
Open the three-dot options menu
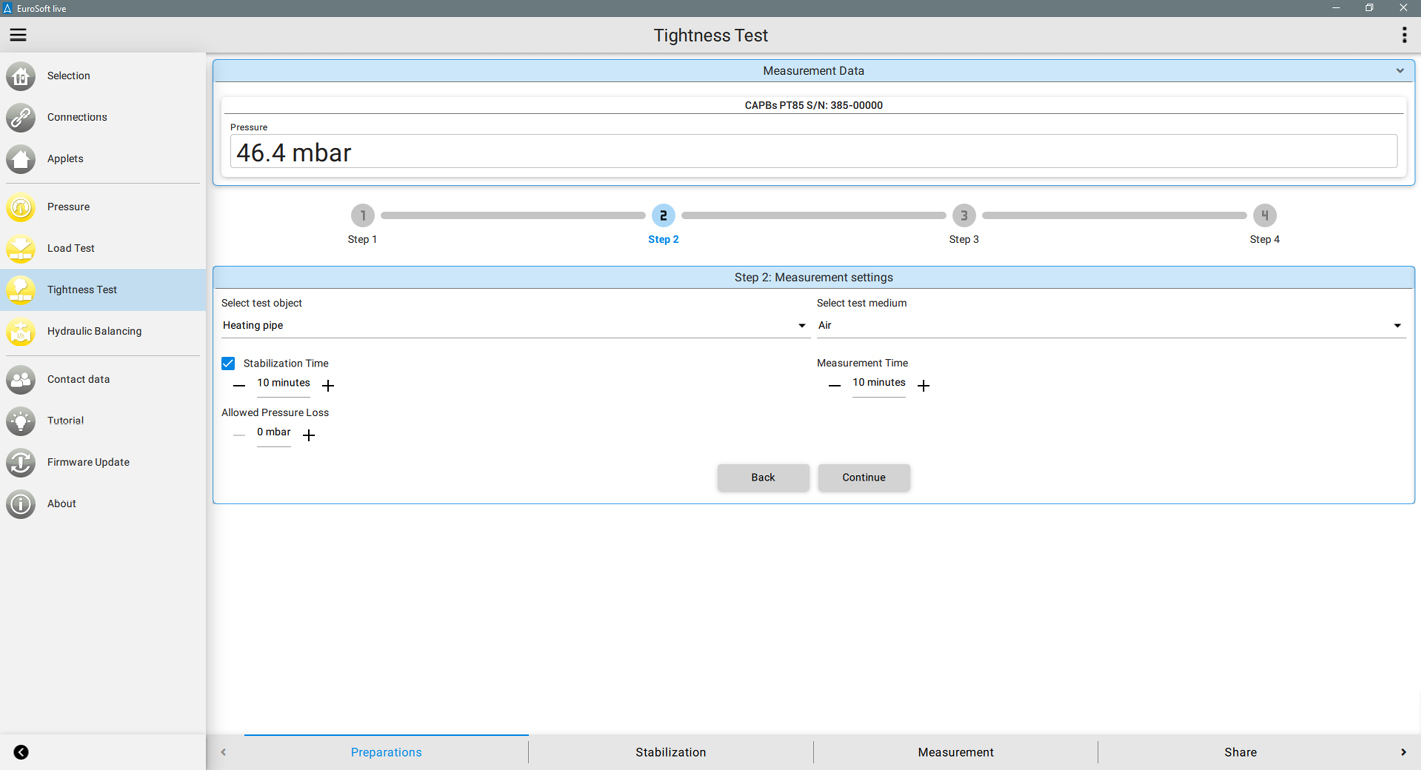point(1404,35)
